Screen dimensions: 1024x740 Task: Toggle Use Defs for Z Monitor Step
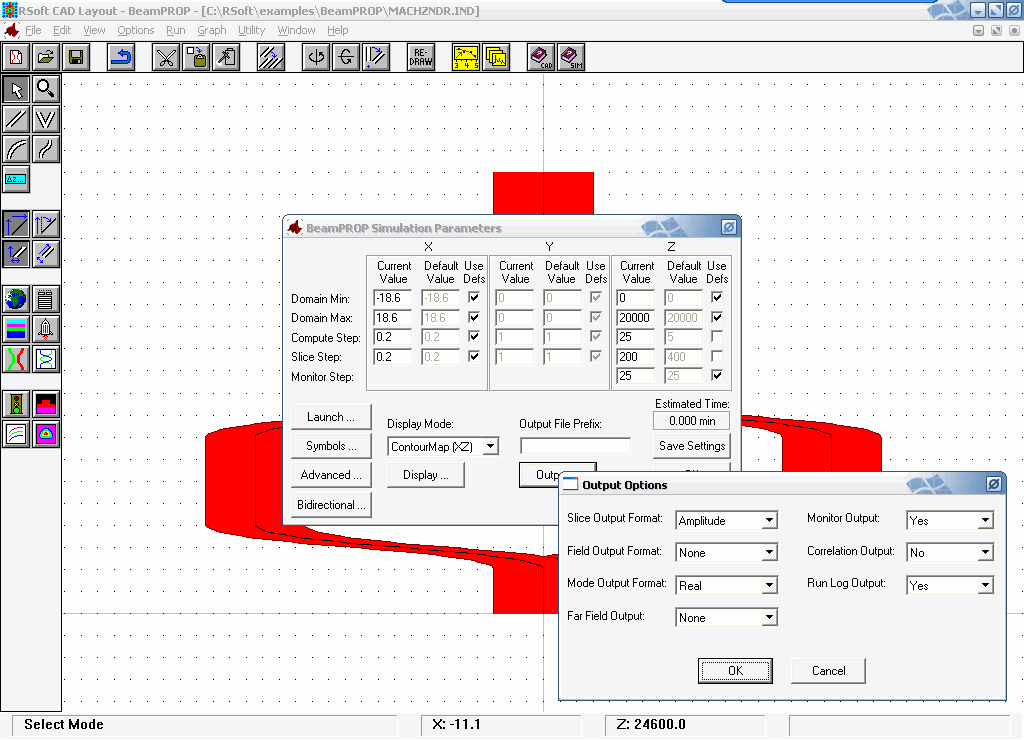coord(717,376)
